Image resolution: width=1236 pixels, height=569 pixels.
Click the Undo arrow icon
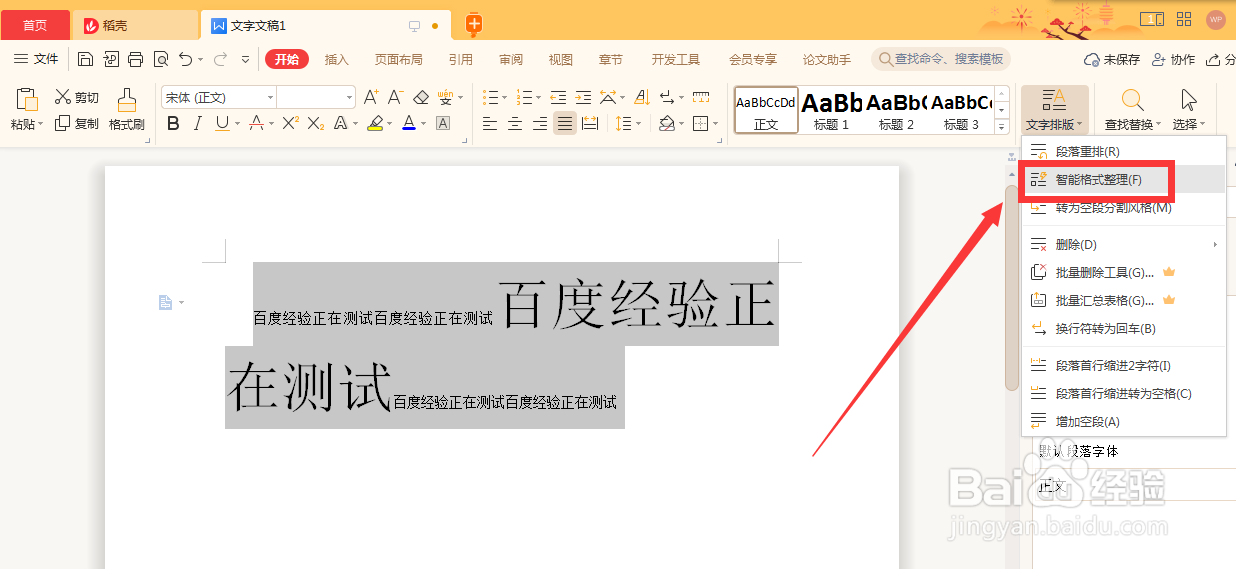[x=185, y=59]
